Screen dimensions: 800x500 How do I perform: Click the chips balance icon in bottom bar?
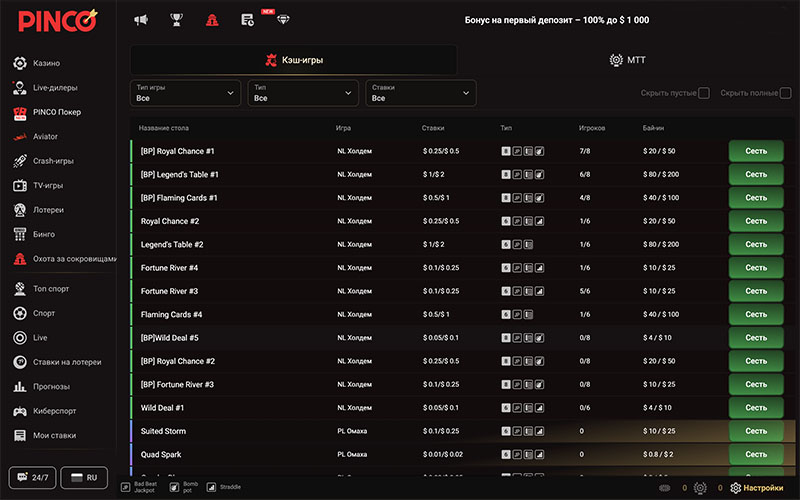pos(665,488)
